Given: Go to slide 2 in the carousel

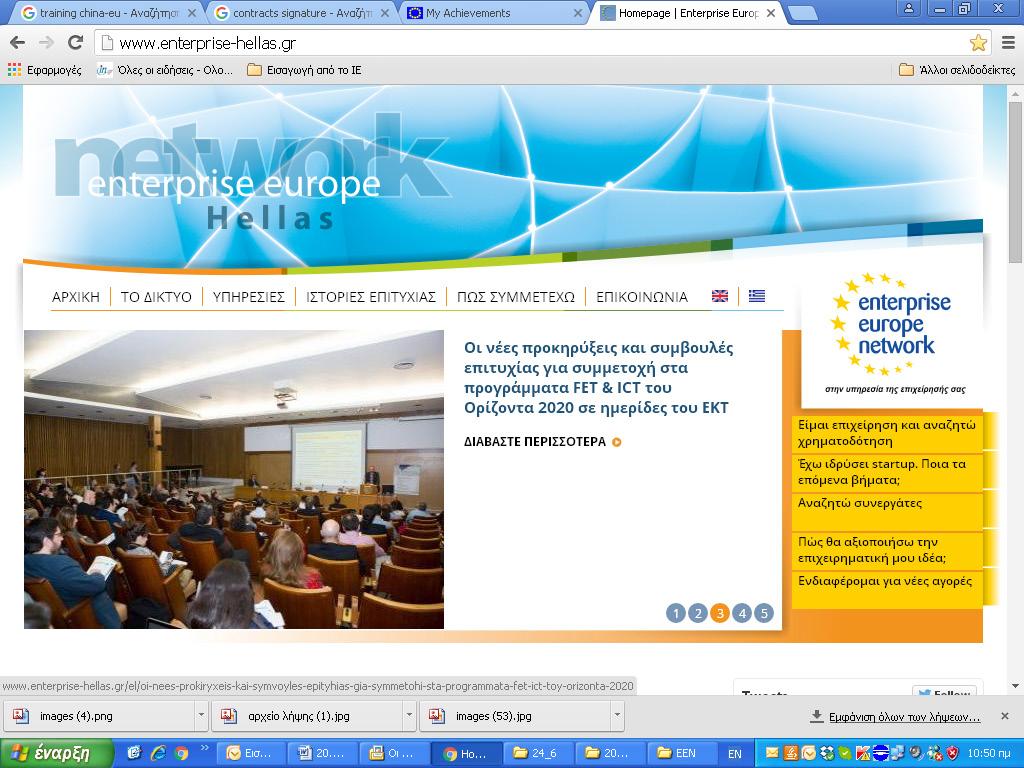Looking at the screenshot, I should click(x=698, y=613).
